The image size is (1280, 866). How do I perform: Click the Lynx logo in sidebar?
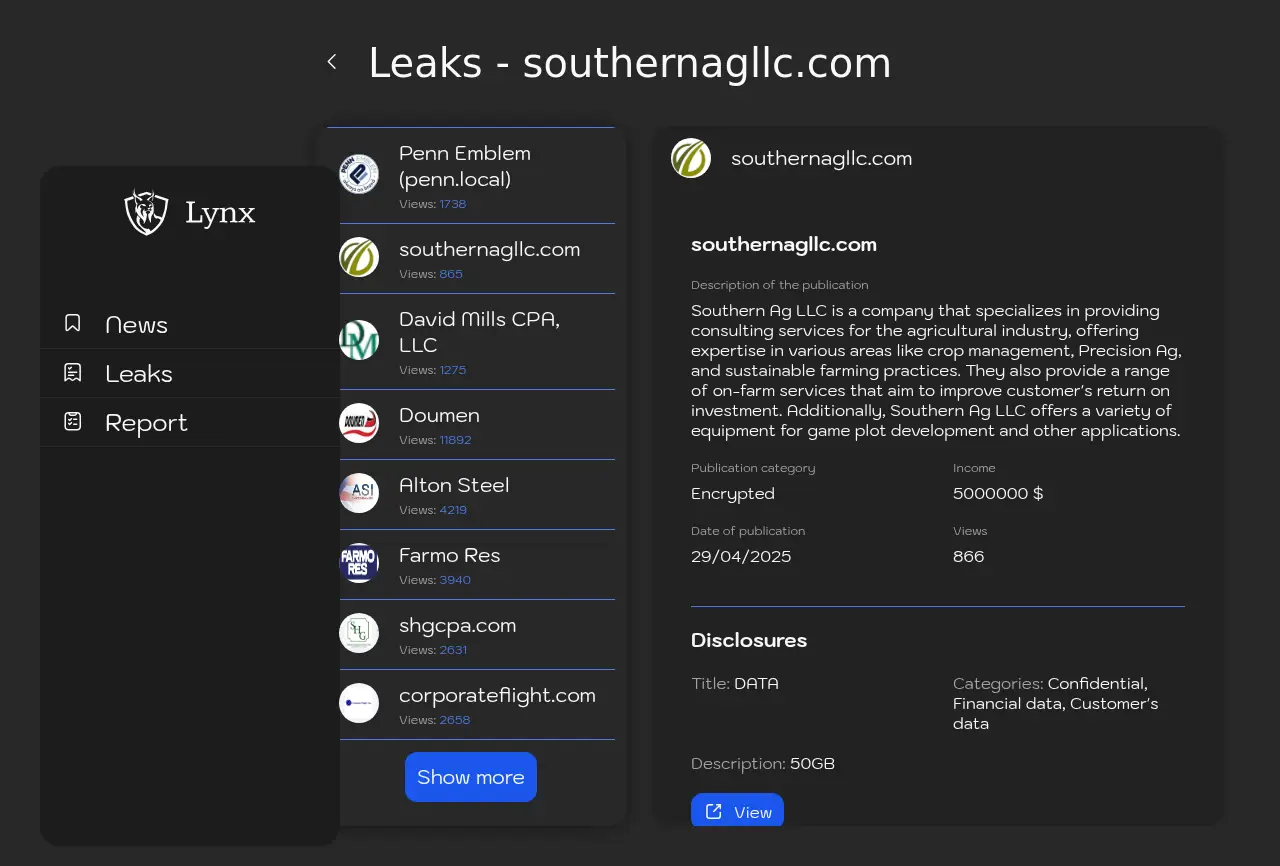[x=146, y=212]
